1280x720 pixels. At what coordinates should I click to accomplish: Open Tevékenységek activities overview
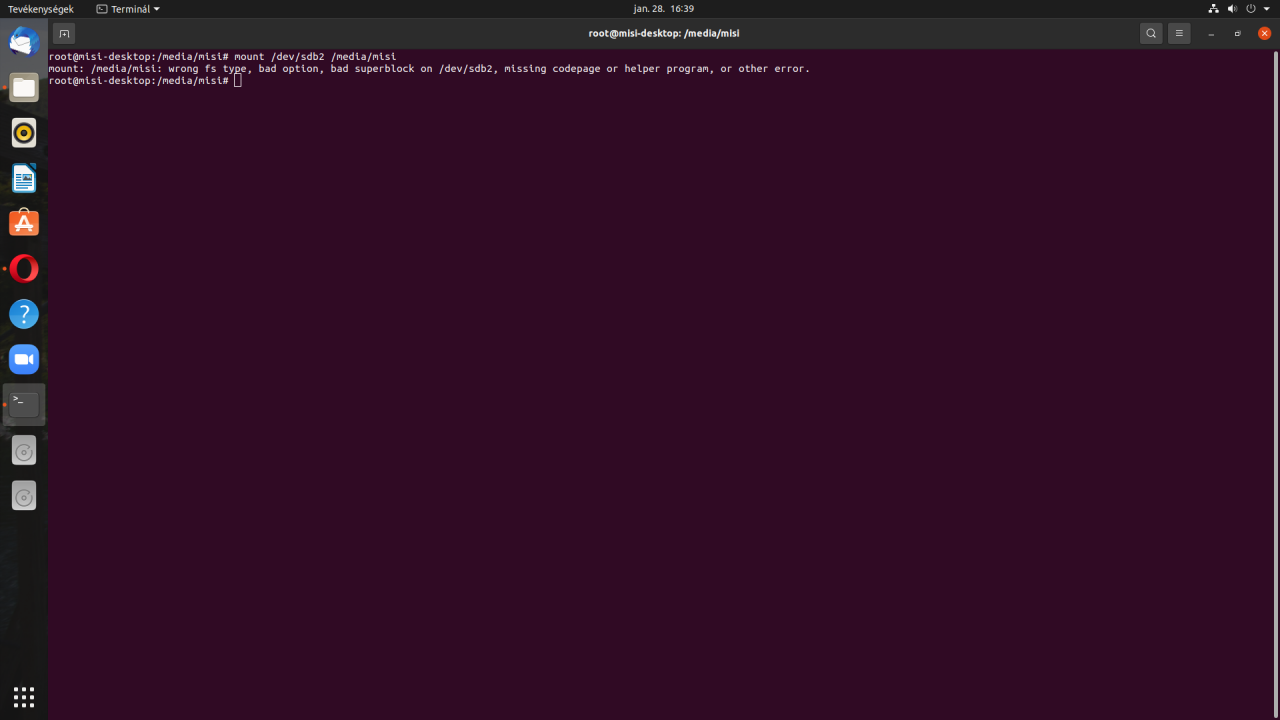(x=41, y=8)
